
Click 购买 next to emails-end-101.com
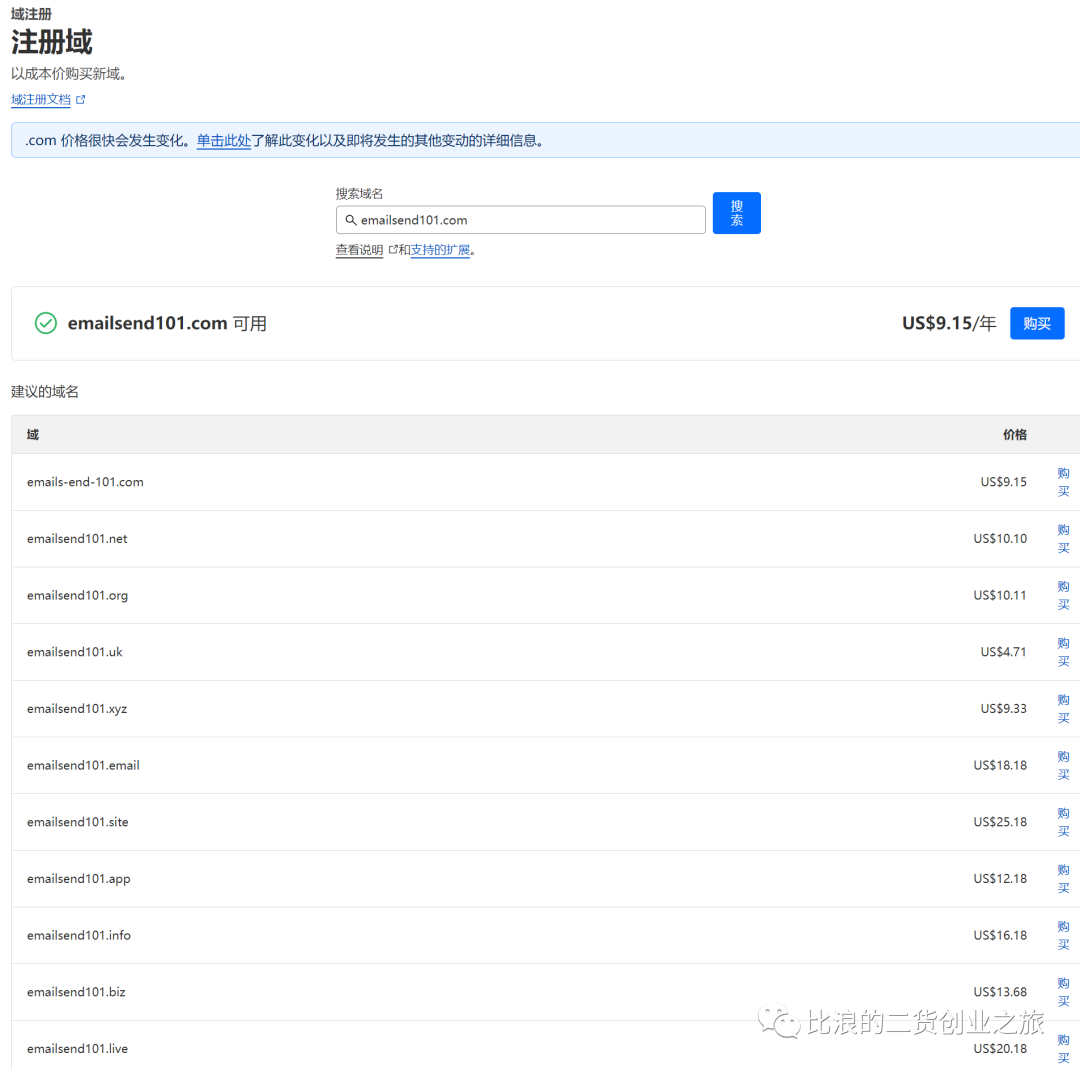[x=1063, y=482]
